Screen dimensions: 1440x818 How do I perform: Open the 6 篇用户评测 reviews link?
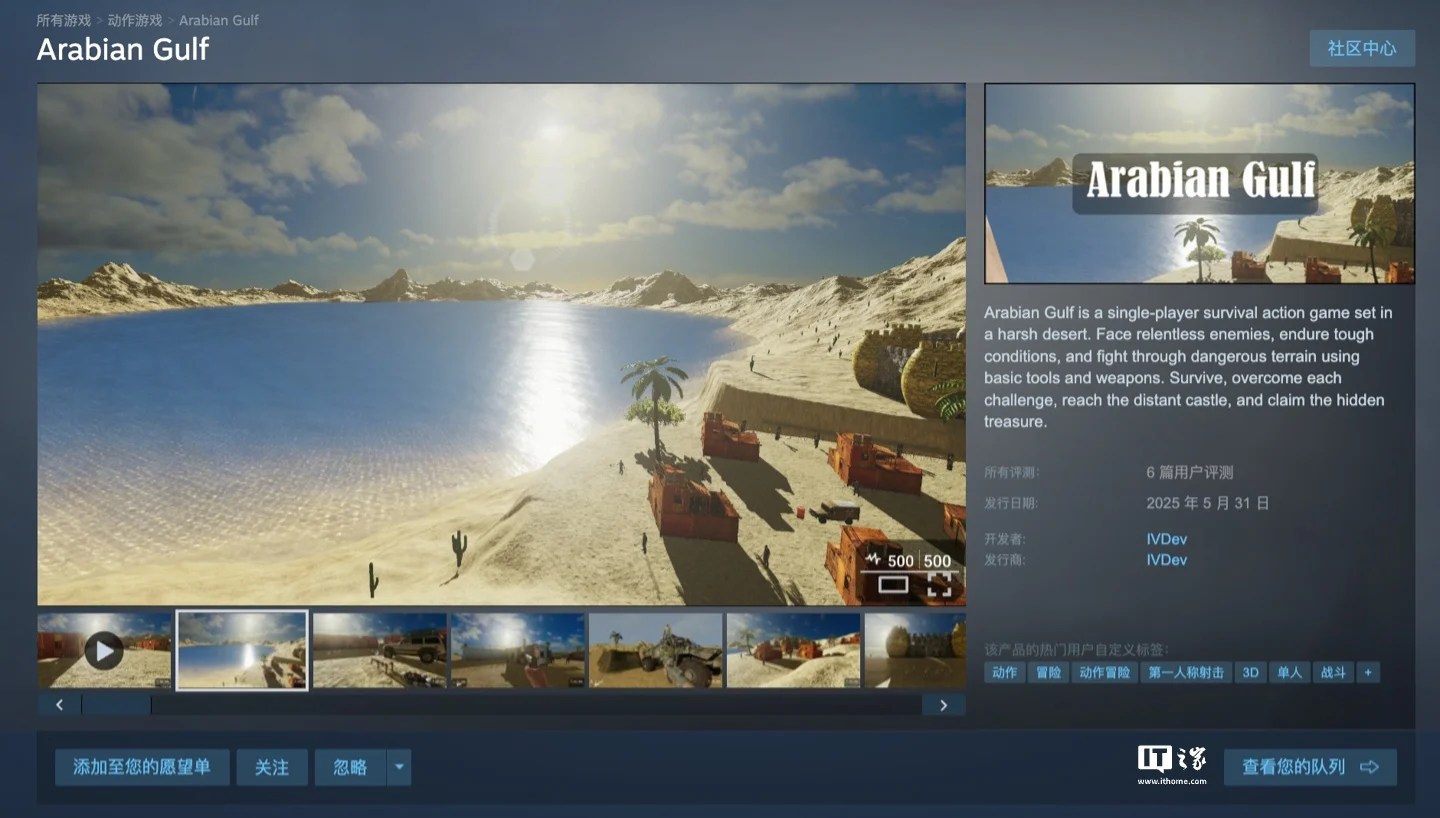coord(1190,472)
